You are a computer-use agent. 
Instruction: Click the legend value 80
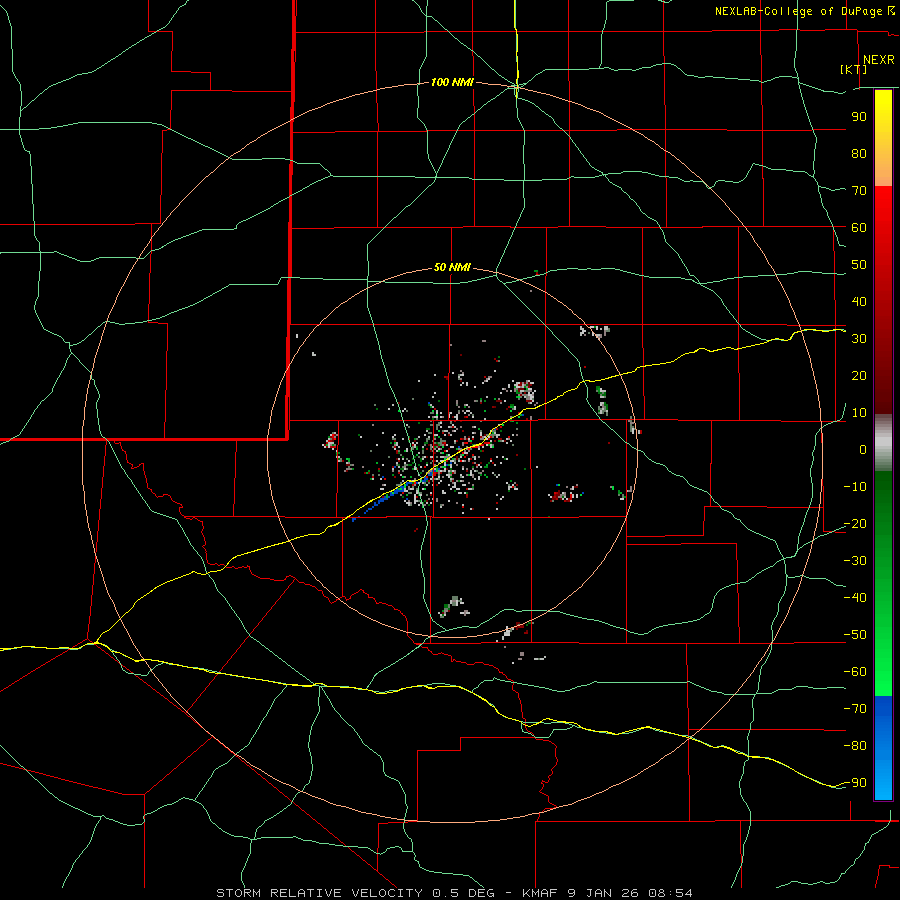click(859, 154)
